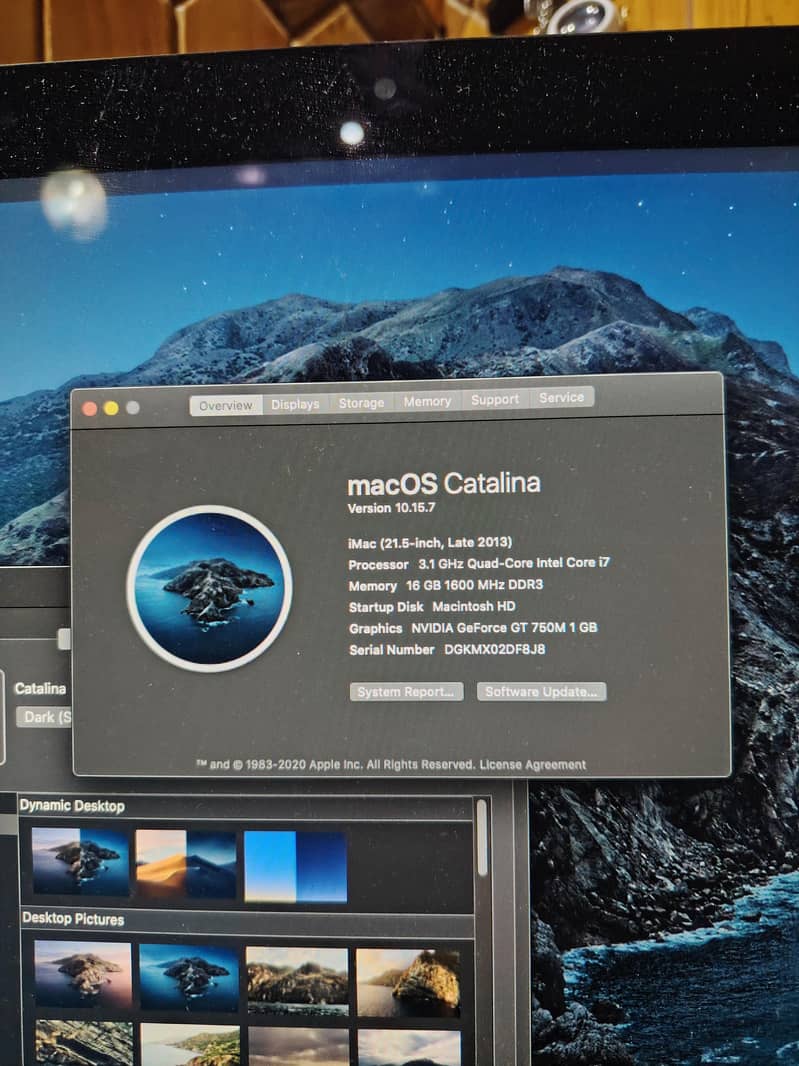This screenshot has width=799, height=1066.
Task: Select the Mojave dune dynamic desktop thumbnail
Action: click(x=186, y=864)
